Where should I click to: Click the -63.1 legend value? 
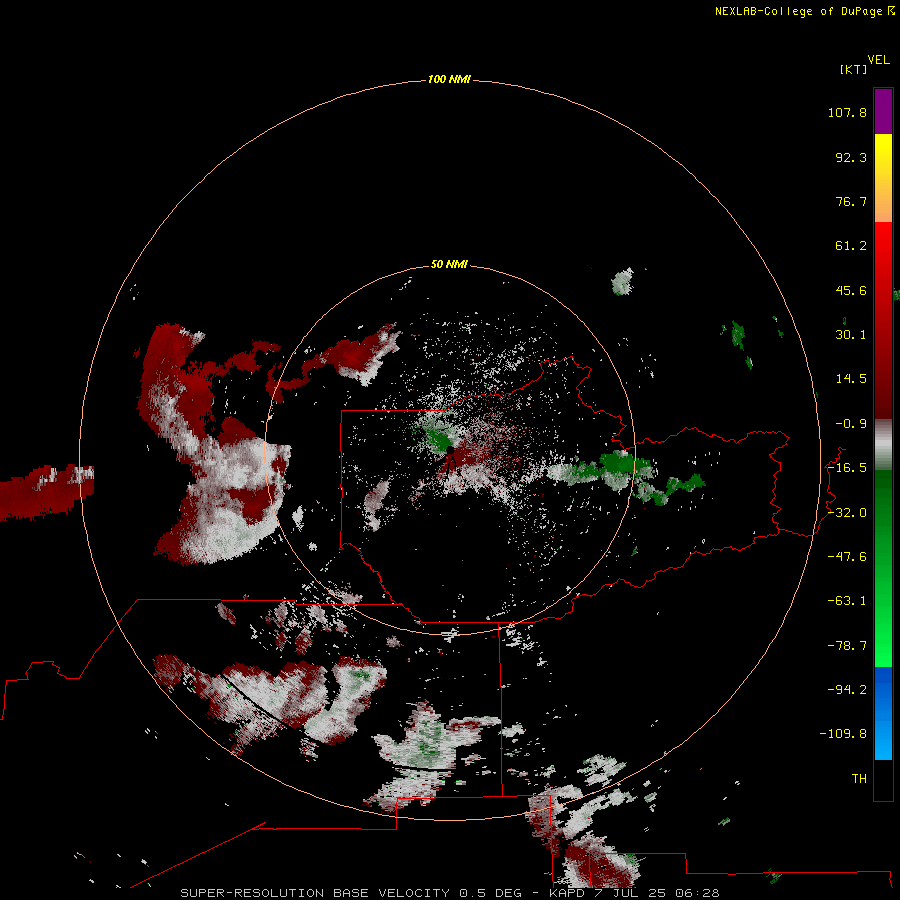(847, 601)
